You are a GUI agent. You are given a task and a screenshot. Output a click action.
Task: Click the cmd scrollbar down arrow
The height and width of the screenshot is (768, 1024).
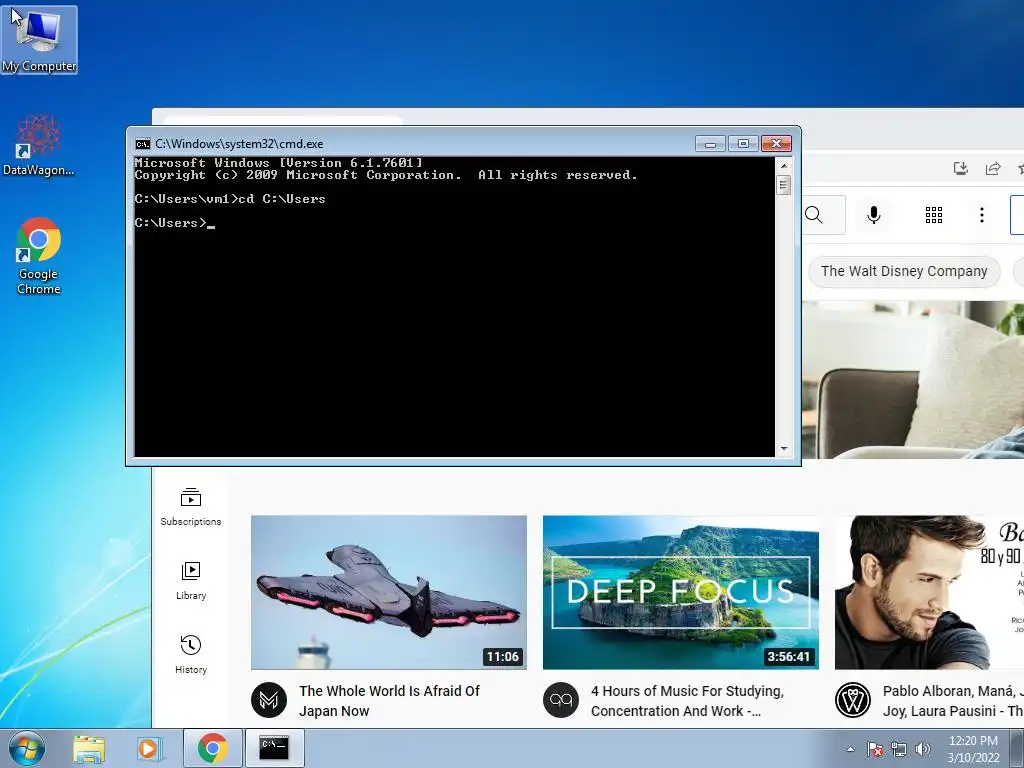[784, 449]
